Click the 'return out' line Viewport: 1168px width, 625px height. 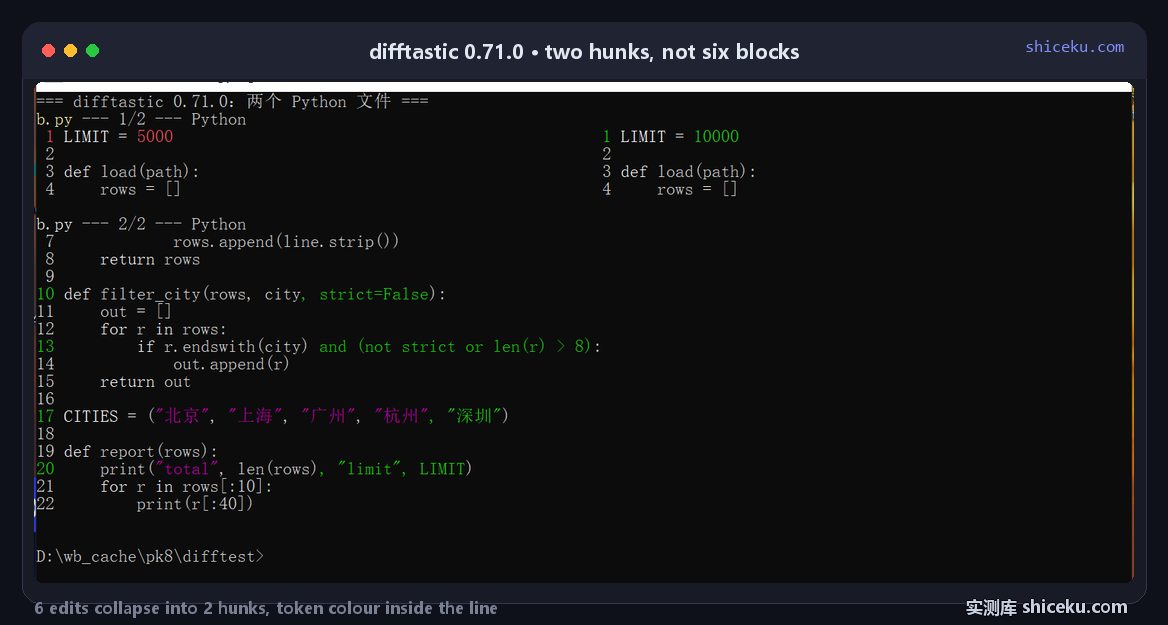[145, 381]
